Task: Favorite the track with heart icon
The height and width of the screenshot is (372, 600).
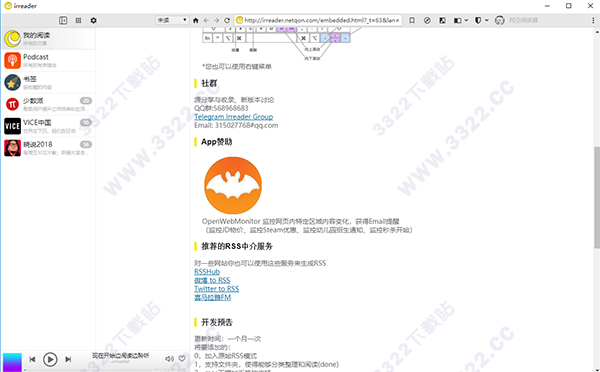Action: (x=182, y=359)
